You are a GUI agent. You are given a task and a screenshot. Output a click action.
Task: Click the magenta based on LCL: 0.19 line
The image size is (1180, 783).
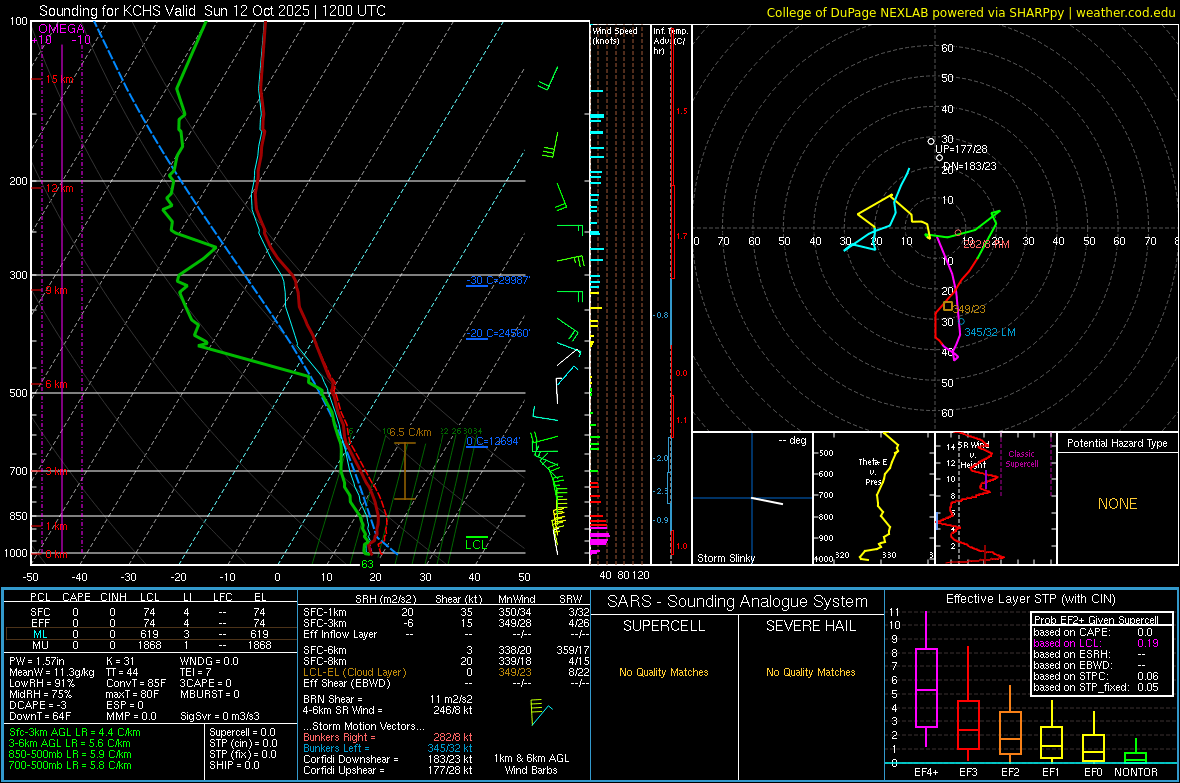[1096, 643]
